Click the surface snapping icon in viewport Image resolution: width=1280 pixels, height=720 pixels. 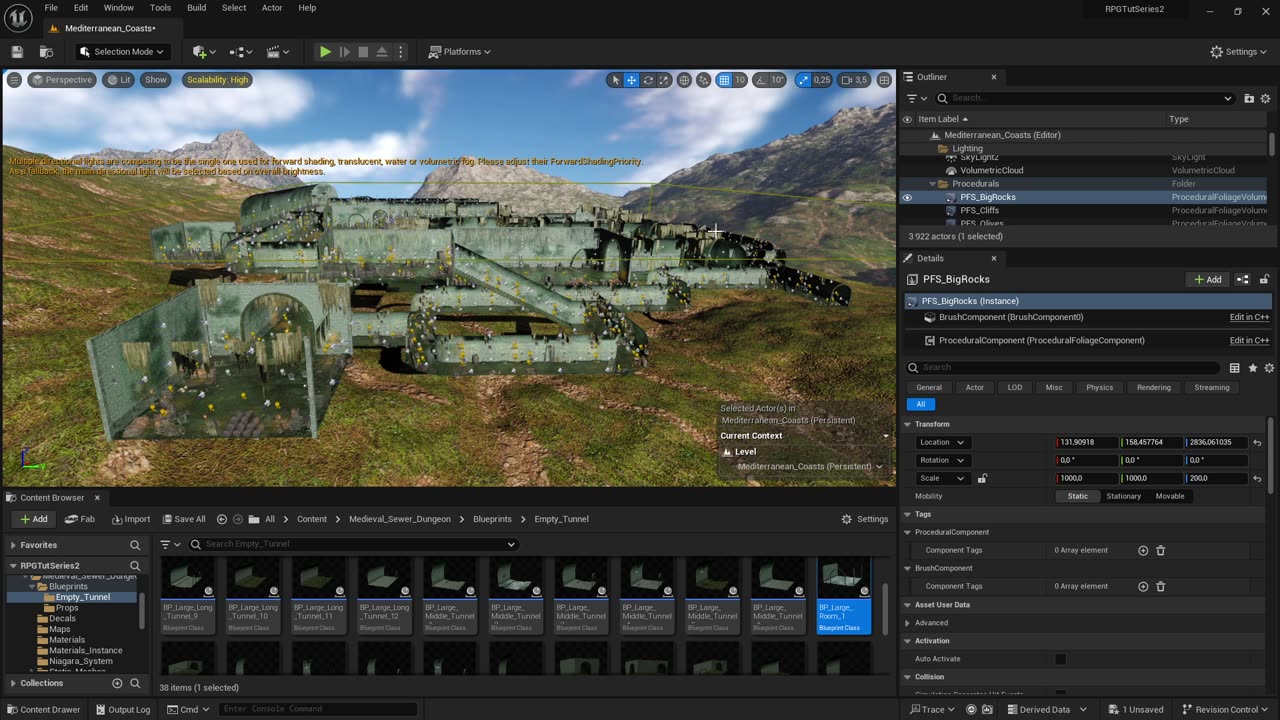(x=704, y=80)
